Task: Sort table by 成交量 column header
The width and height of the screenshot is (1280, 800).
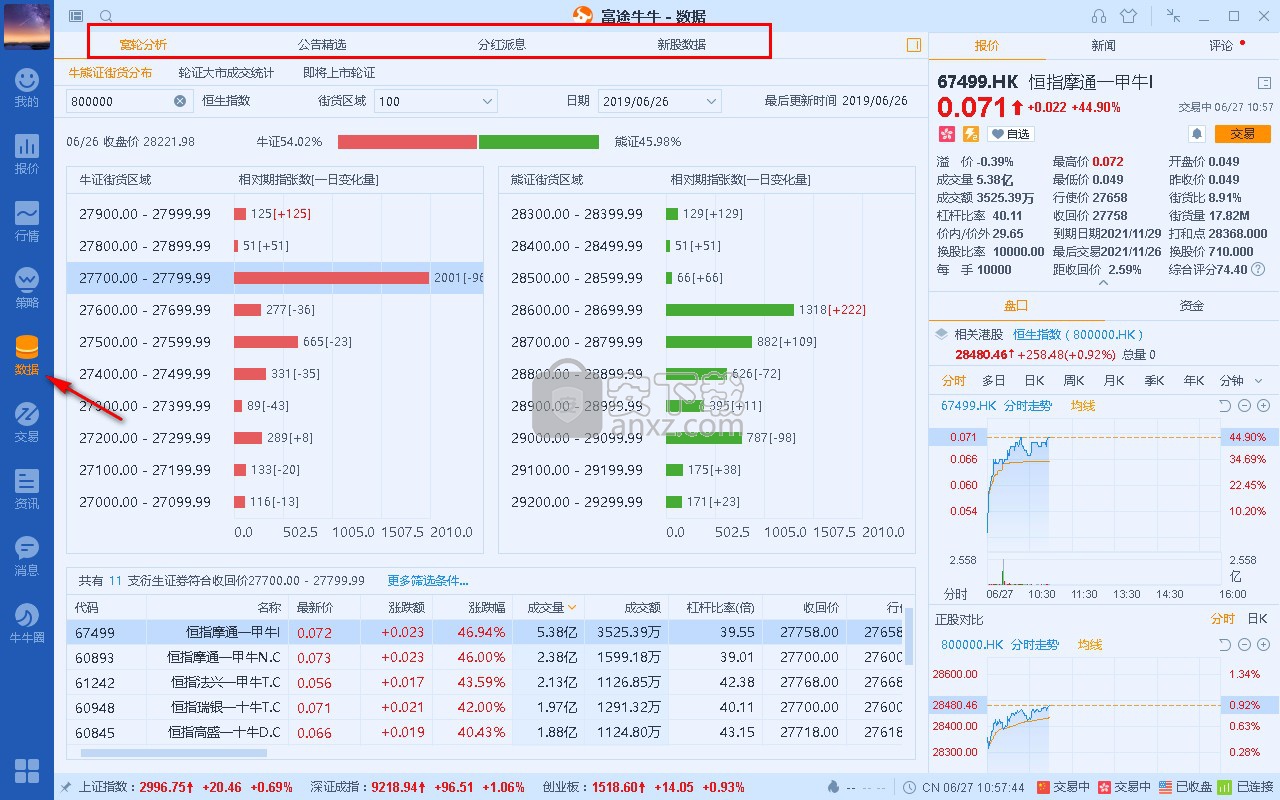Action: (552, 607)
